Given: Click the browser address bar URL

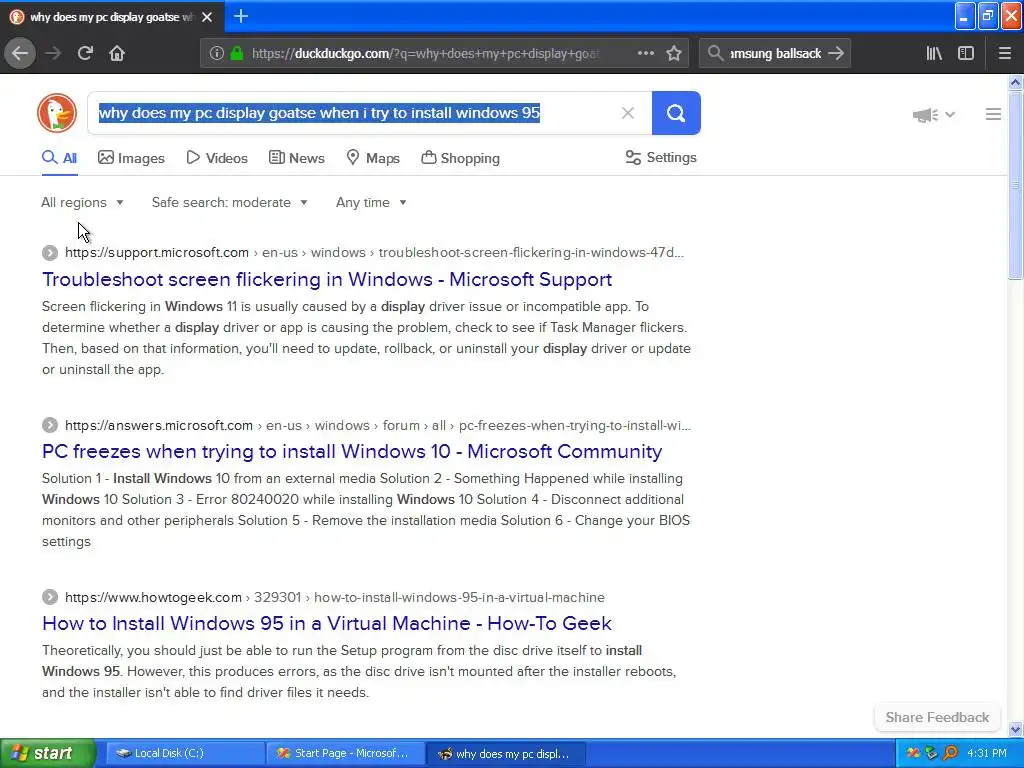Looking at the screenshot, I should (x=425, y=54).
